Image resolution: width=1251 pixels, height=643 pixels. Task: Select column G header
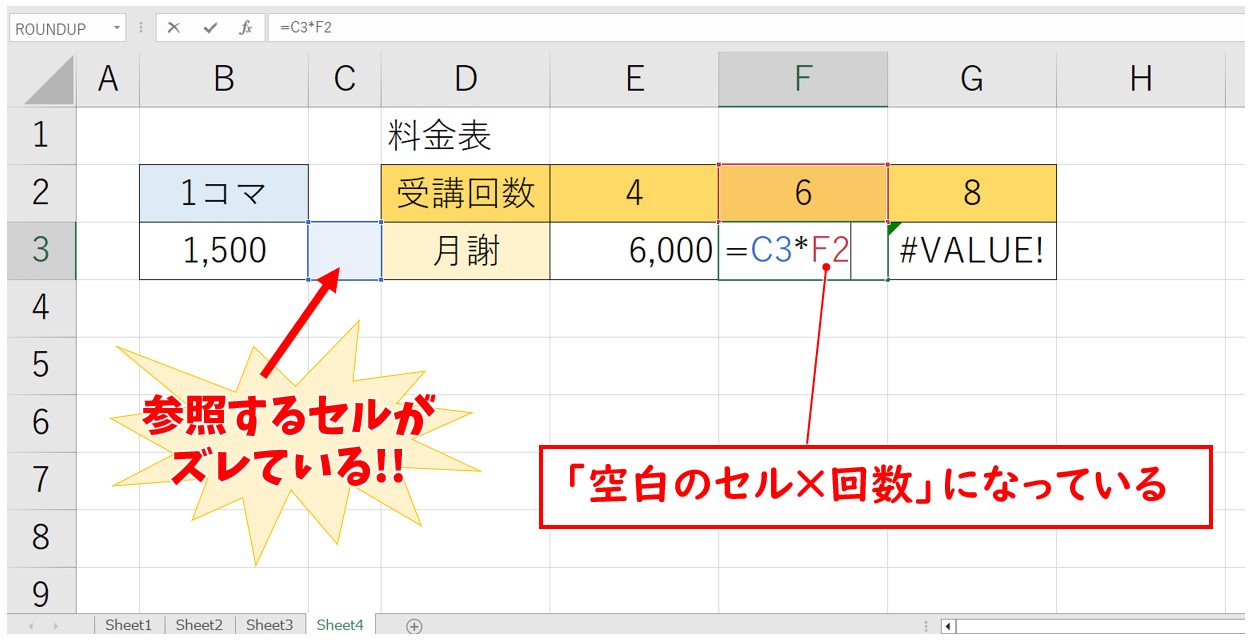[x=972, y=80]
